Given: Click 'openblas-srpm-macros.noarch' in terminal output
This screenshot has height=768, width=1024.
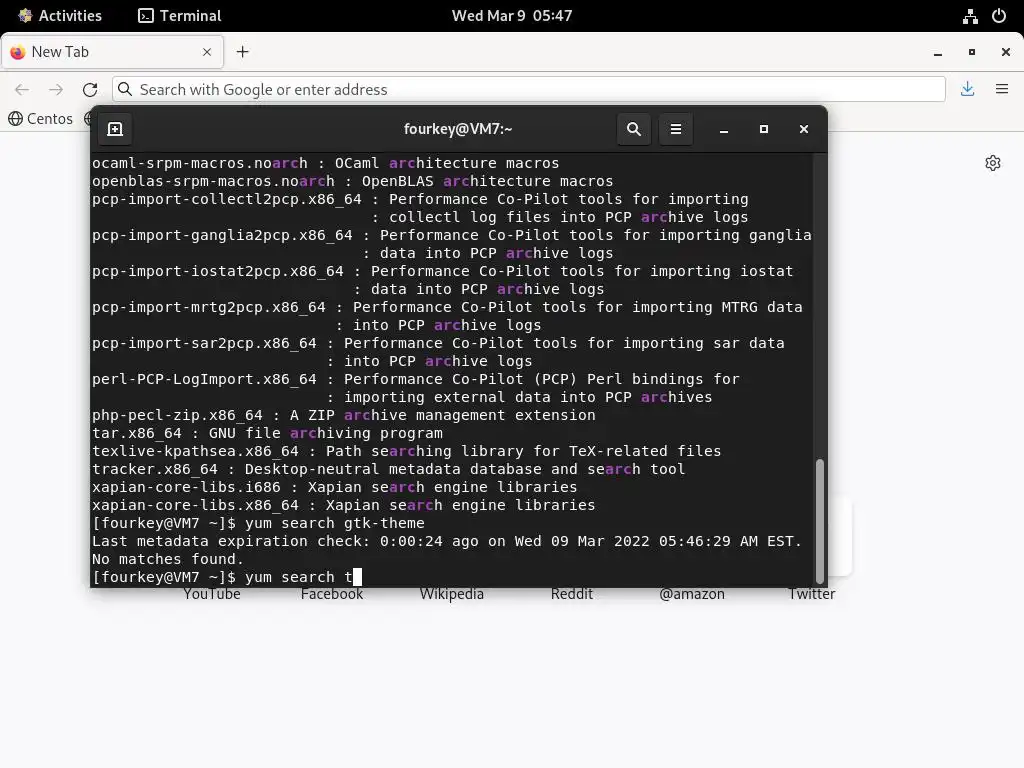Looking at the screenshot, I should pos(213,181).
